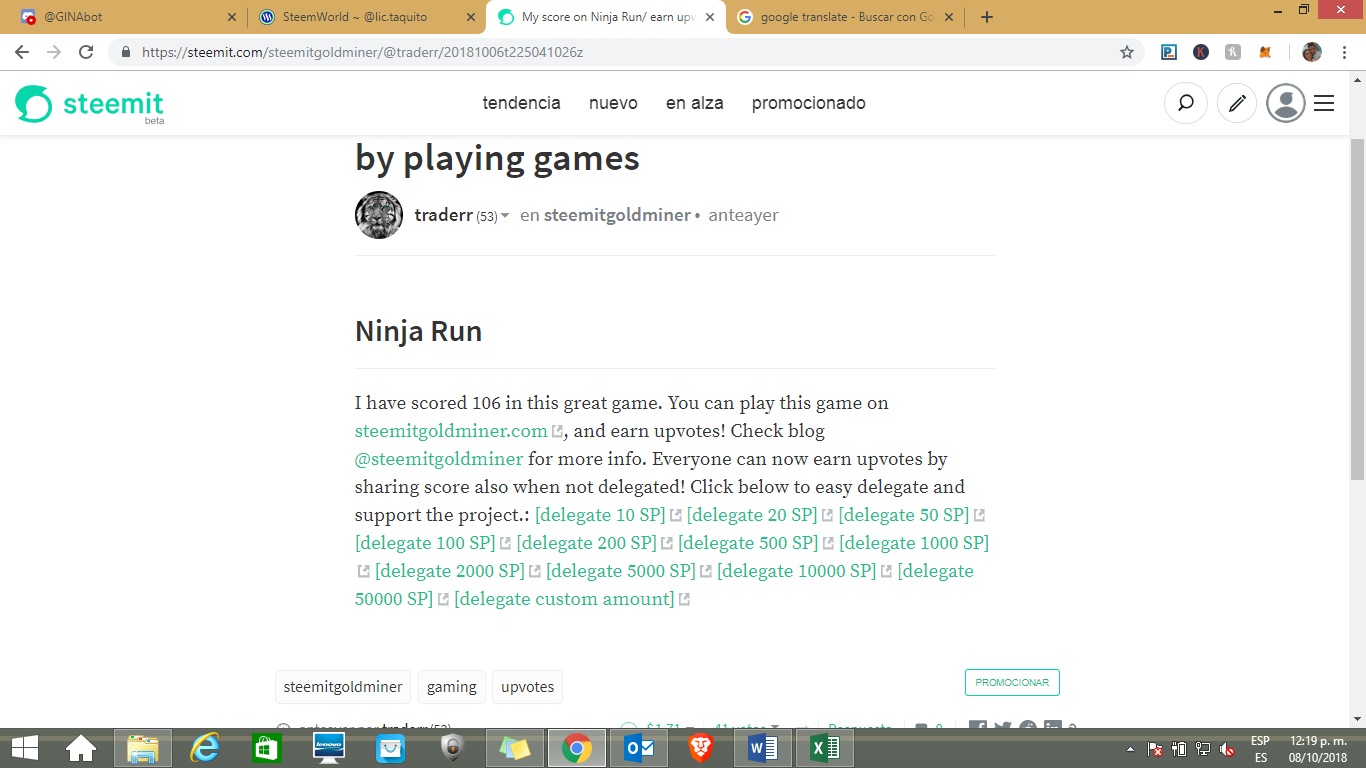Viewport: 1366px width, 768px height.
Task: Click the external link icon after steemitgoldminer.com
Action: click(x=557, y=432)
